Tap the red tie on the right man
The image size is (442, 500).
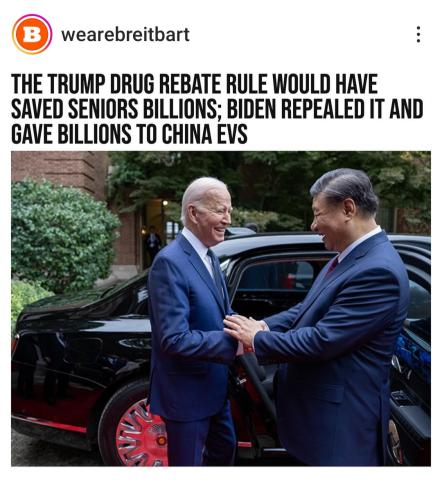click(x=332, y=266)
